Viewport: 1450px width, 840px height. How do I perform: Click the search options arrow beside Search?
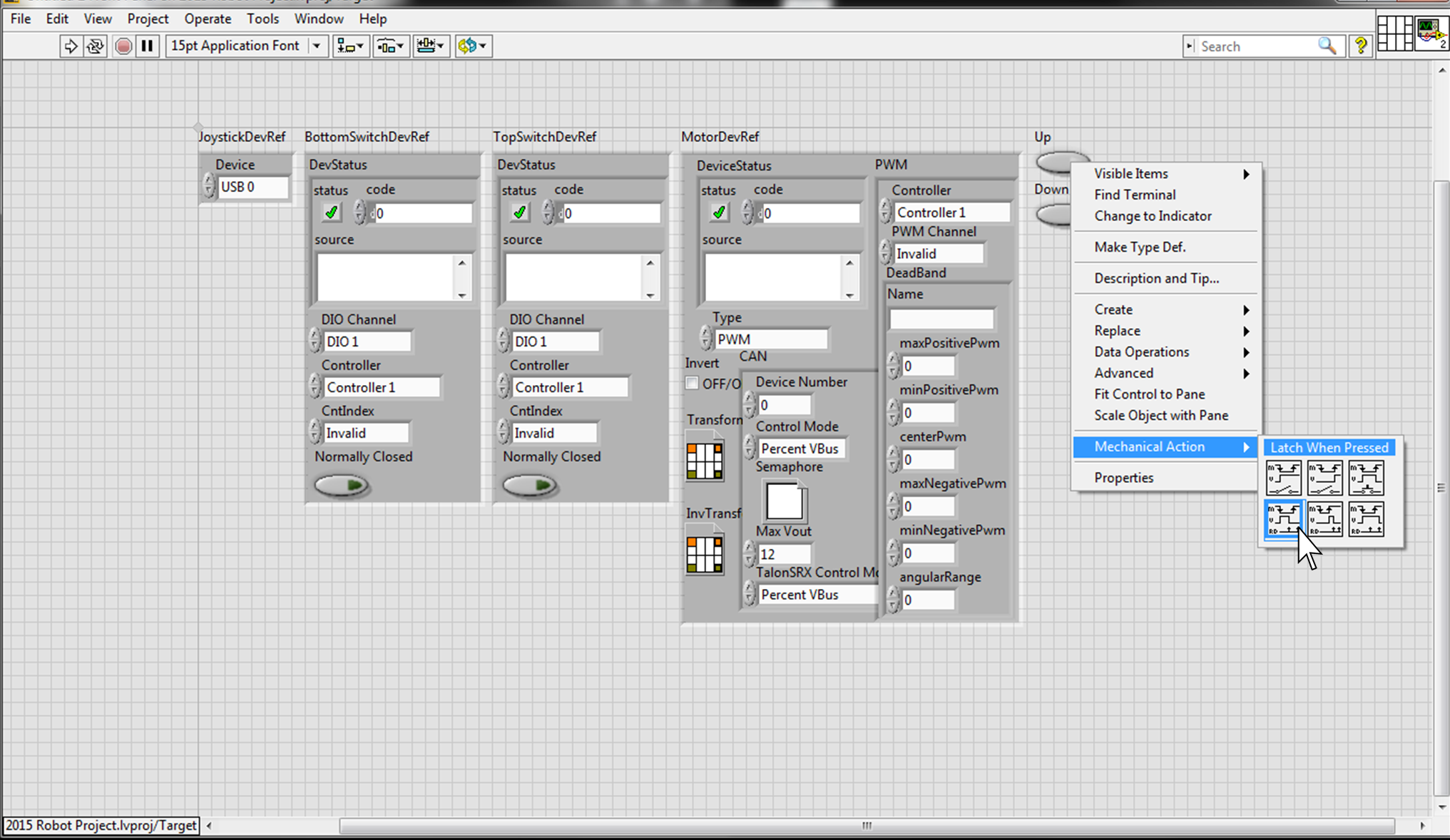[x=1189, y=46]
